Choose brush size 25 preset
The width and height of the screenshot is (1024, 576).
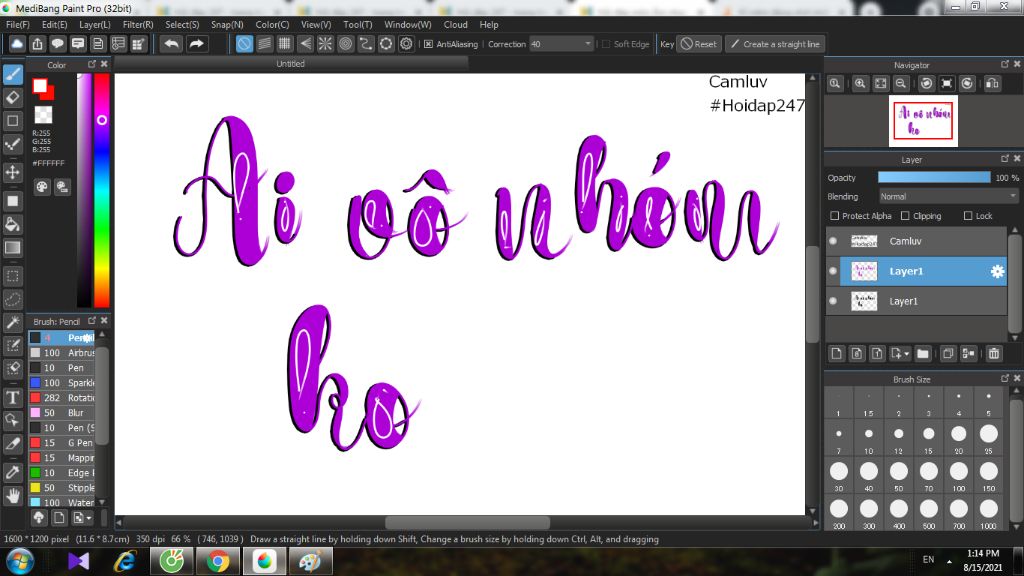989,438
